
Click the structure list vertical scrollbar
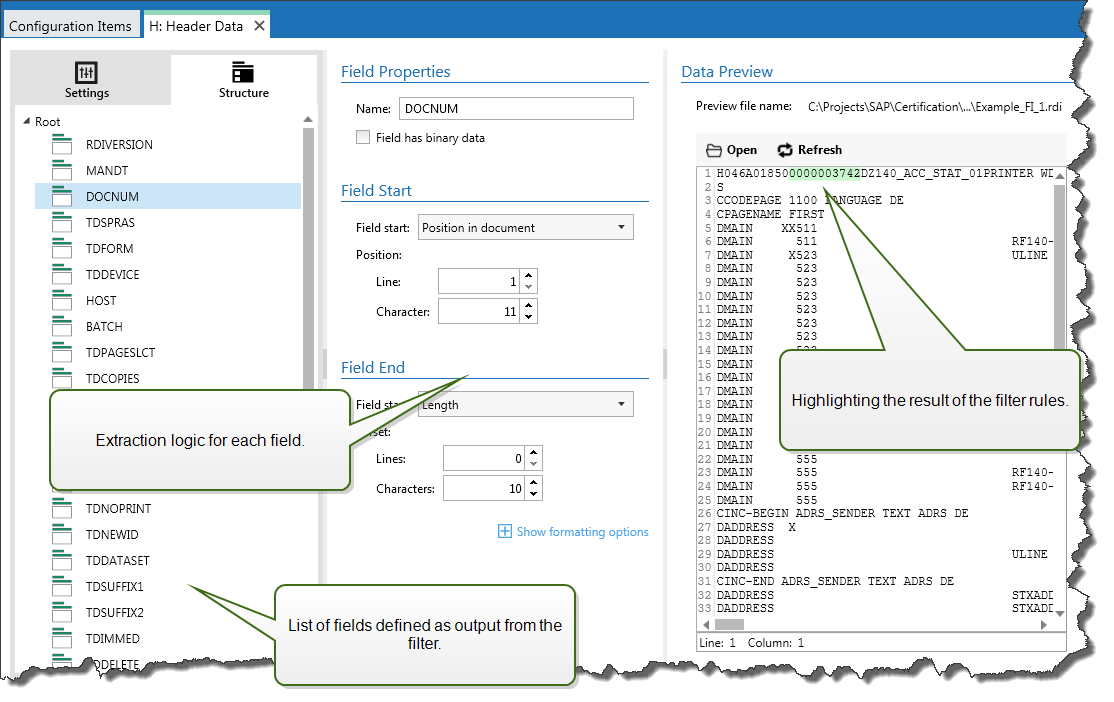[x=309, y=250]
